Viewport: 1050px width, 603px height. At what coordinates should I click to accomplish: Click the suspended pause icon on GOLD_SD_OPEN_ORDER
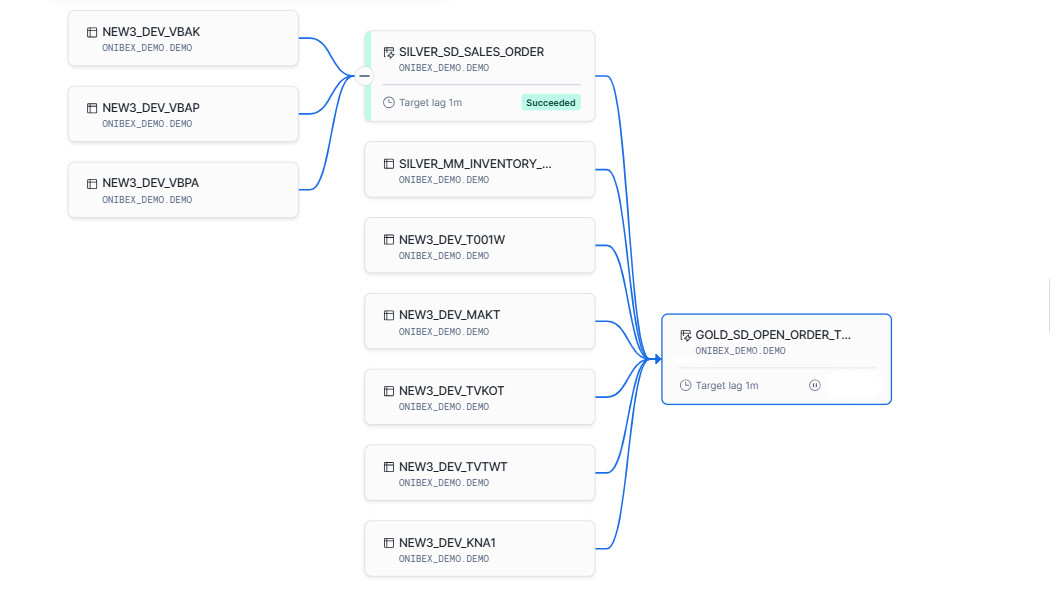pos(815,385)
